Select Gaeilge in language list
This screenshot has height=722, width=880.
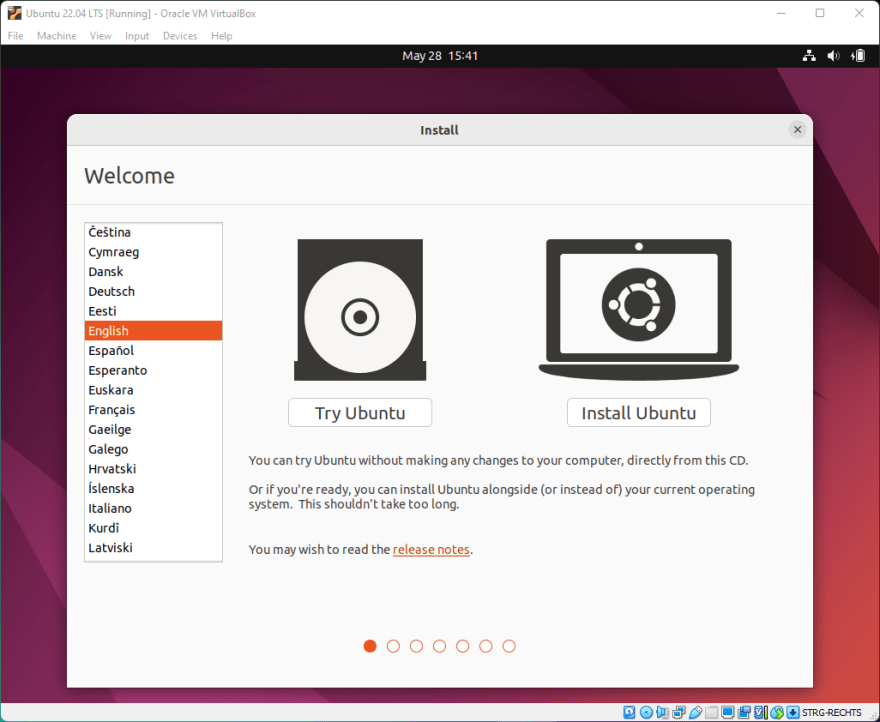[153, 429]
